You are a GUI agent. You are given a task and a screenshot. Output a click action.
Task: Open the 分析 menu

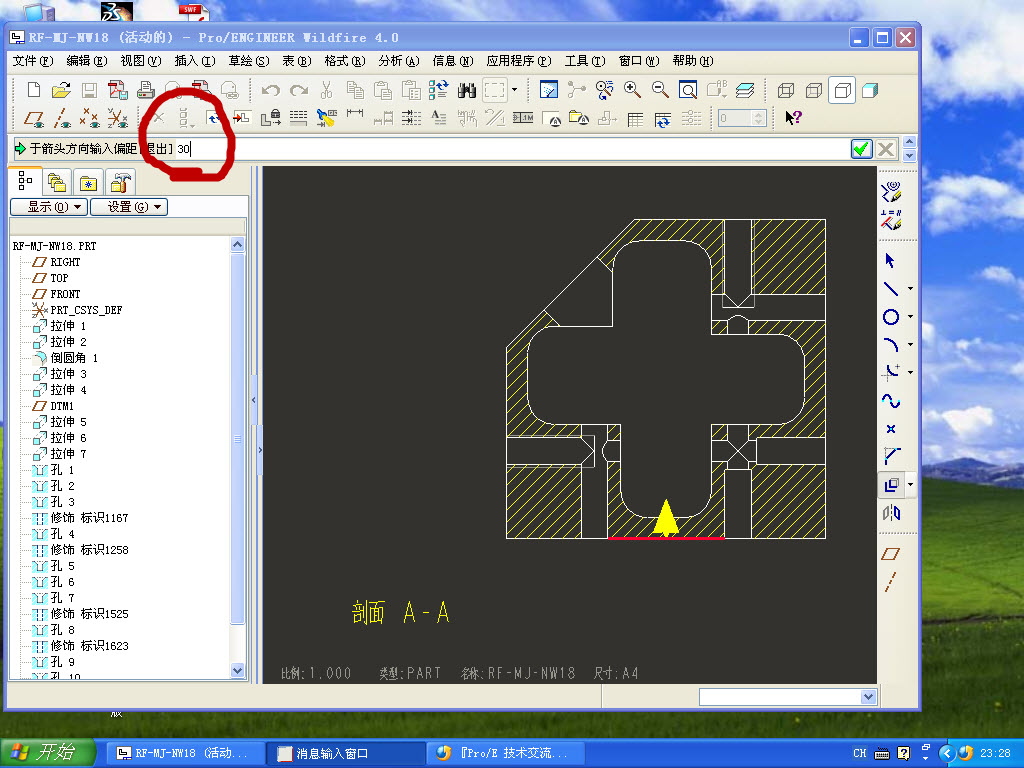coord(398,61)
